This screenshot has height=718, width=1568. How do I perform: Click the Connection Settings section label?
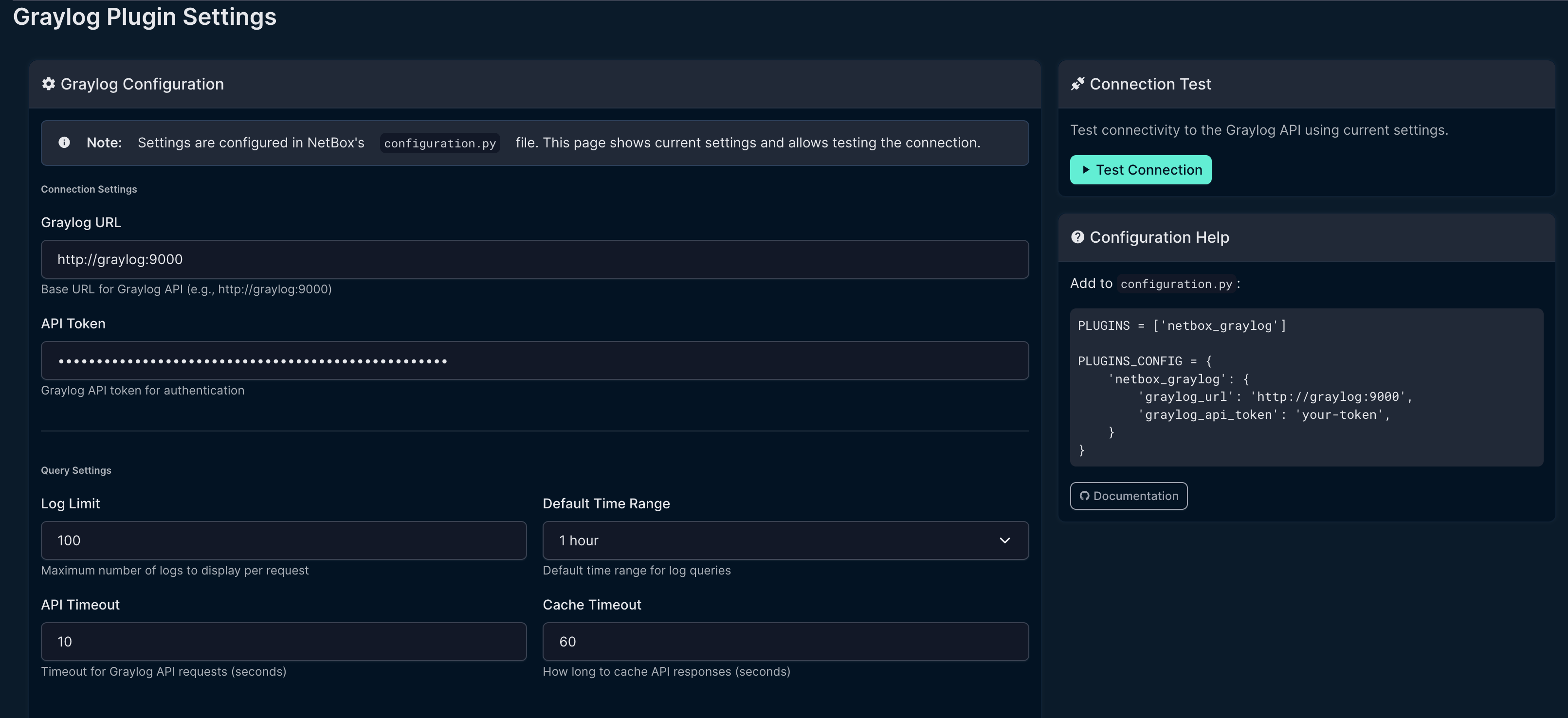coord(89,189)
